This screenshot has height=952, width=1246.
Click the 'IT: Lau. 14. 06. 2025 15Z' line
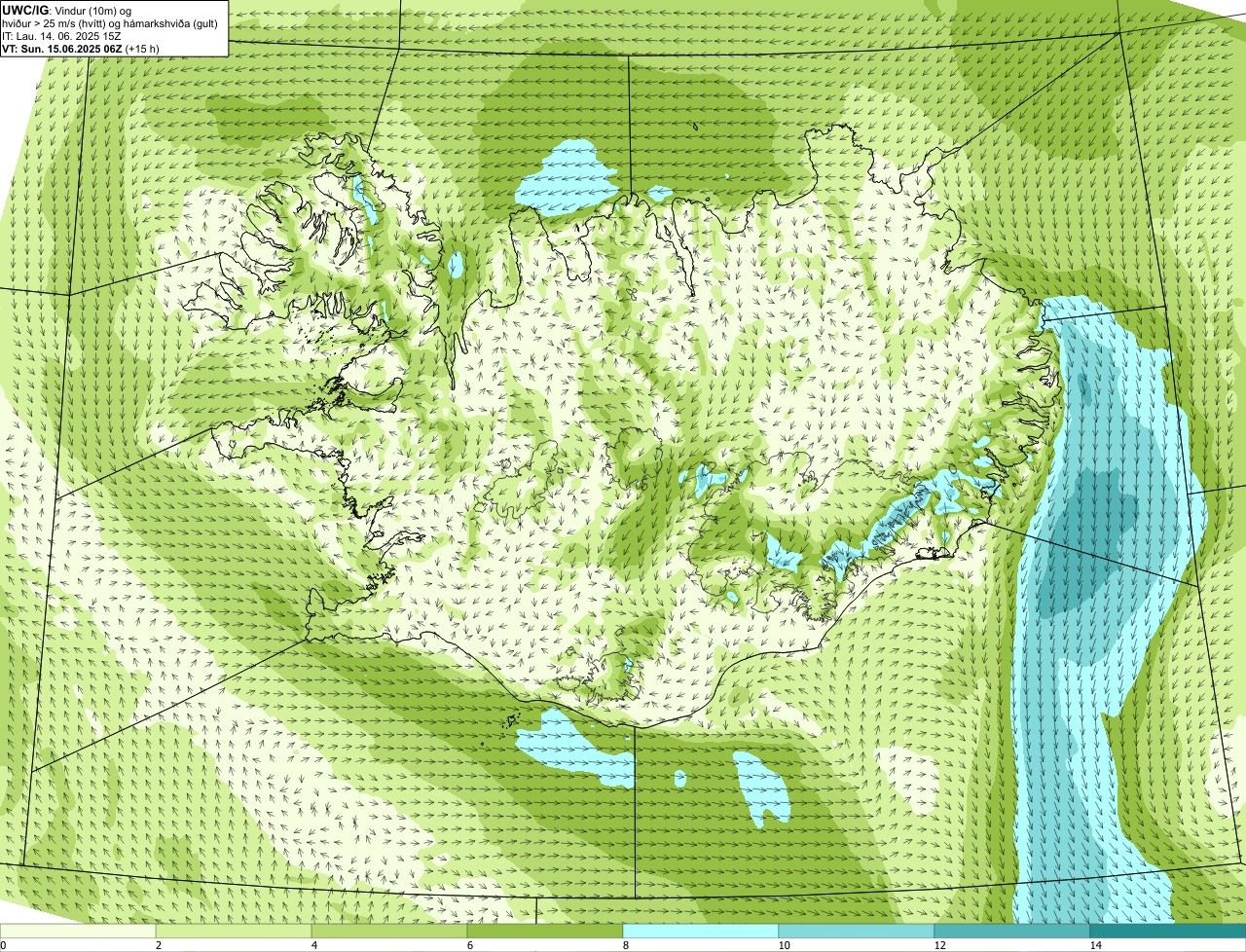click(x=61, y=36)
